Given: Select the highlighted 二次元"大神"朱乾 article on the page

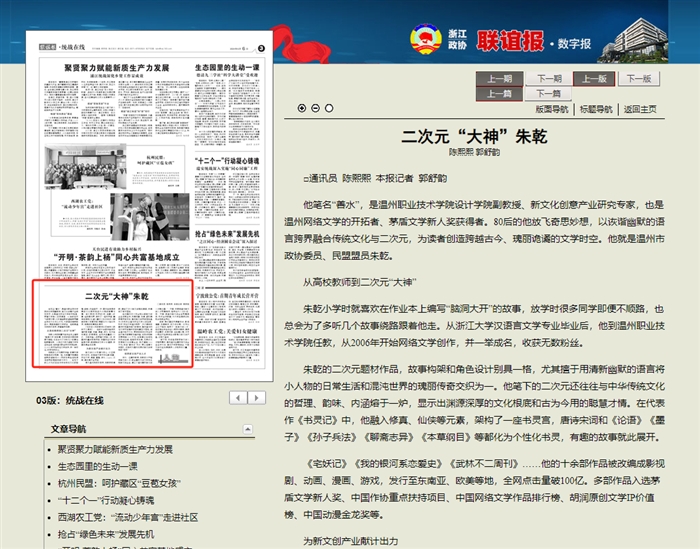Looking at the screenshot, I should point(112,324).
